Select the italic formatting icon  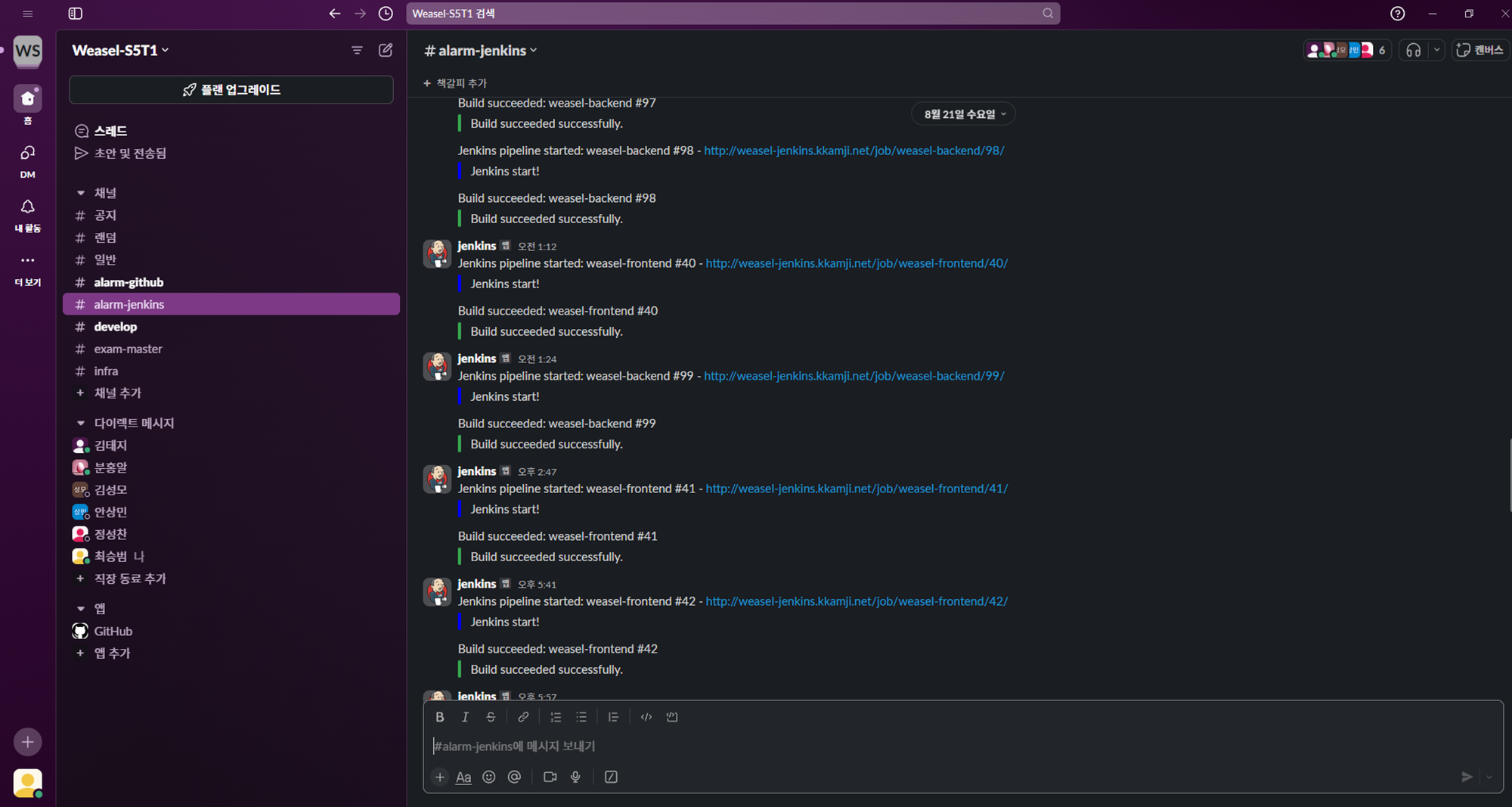click(x=465, y=716)
